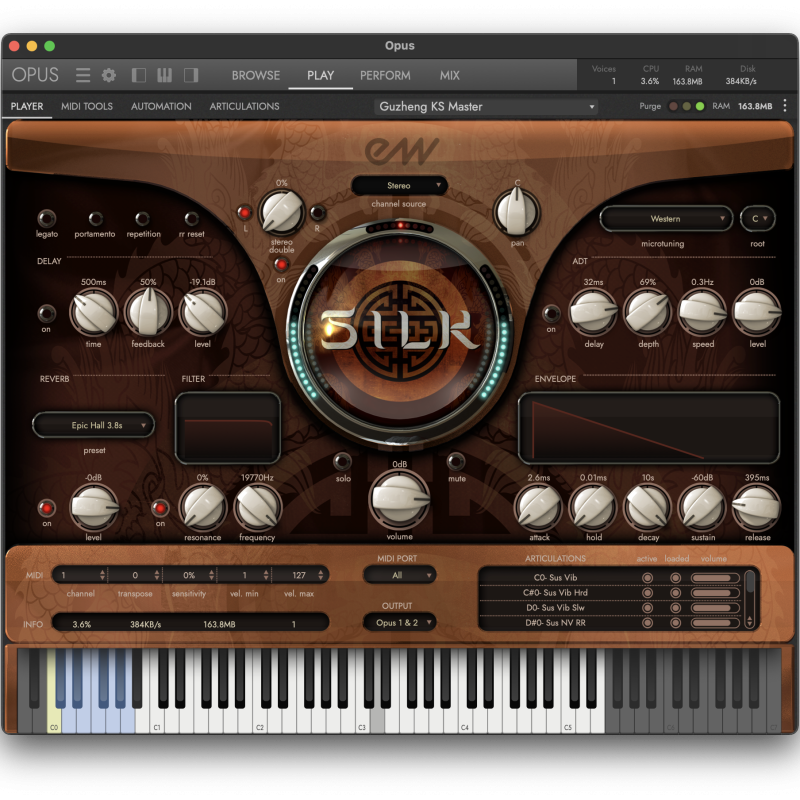The width and height of the screenshot is (800, 800).
Task: Open the settings gear
Action: click(x=109, y=76)
